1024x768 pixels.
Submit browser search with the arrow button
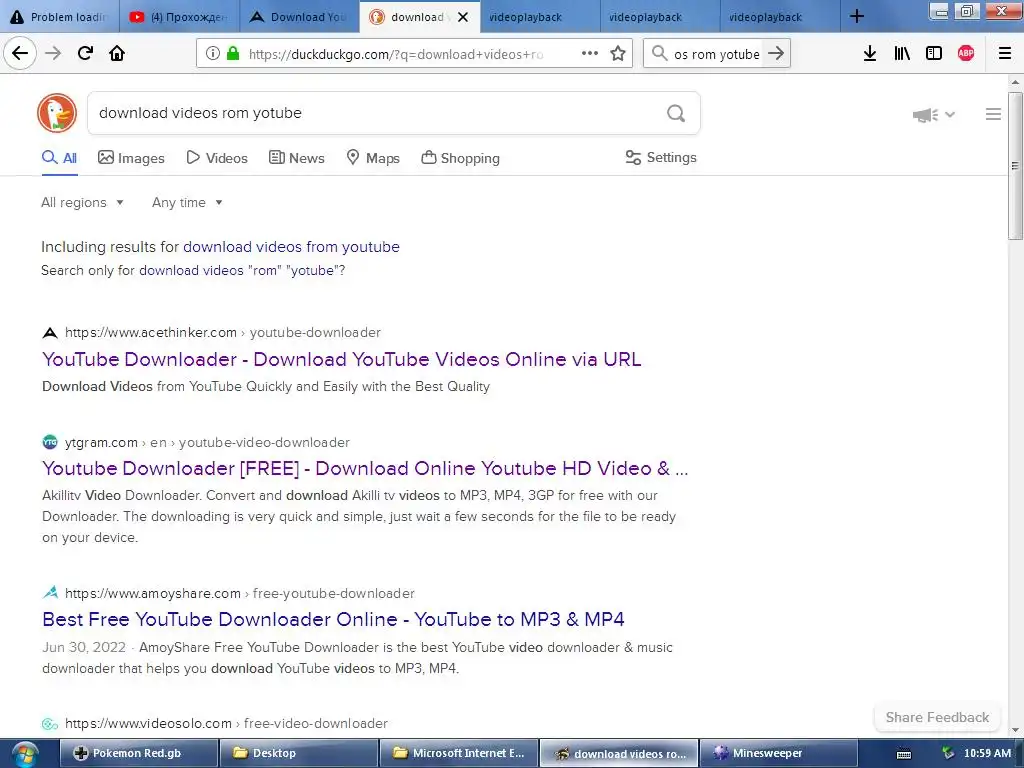(776, 54)
